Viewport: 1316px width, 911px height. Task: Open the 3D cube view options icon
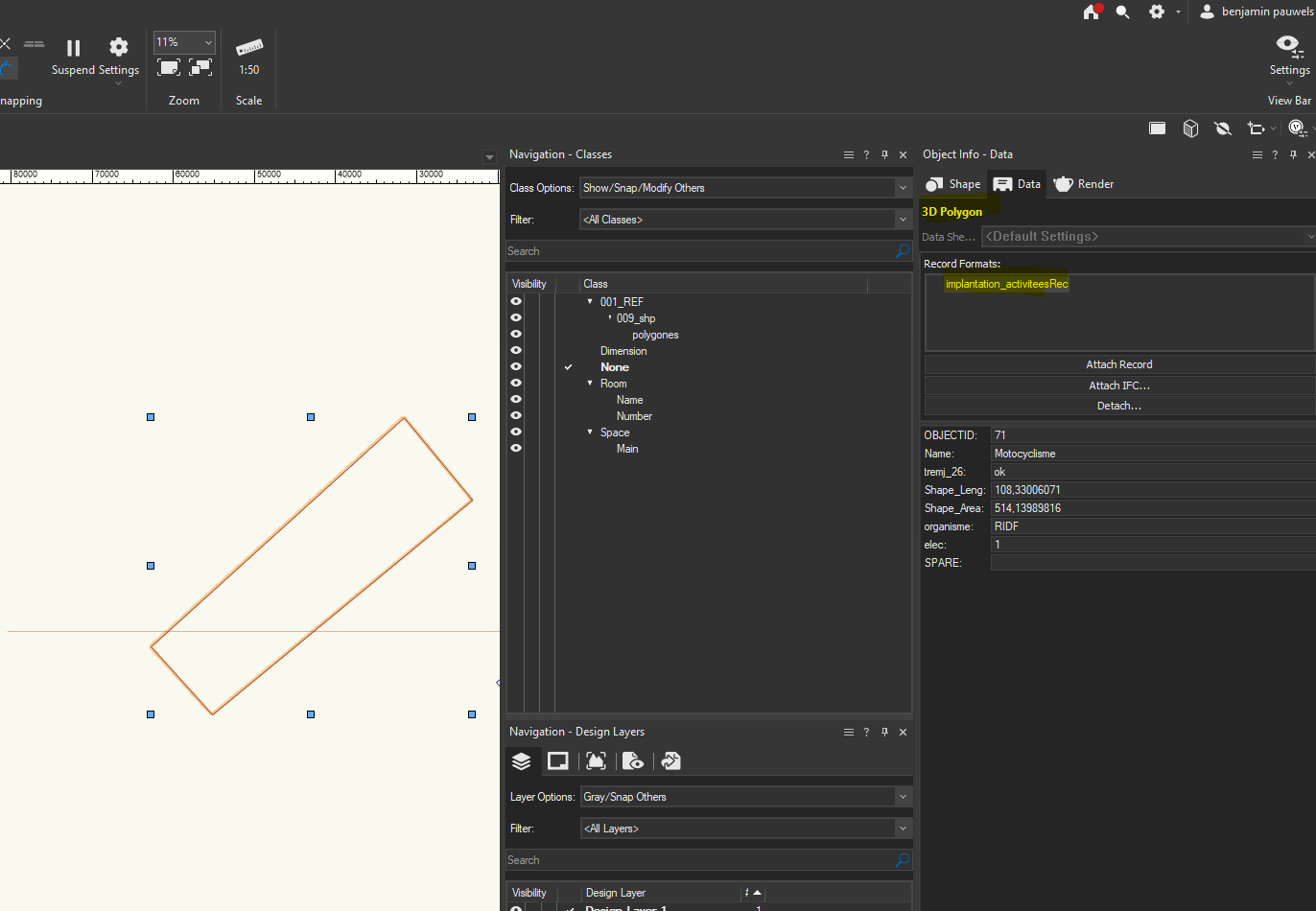(1190, 128)
